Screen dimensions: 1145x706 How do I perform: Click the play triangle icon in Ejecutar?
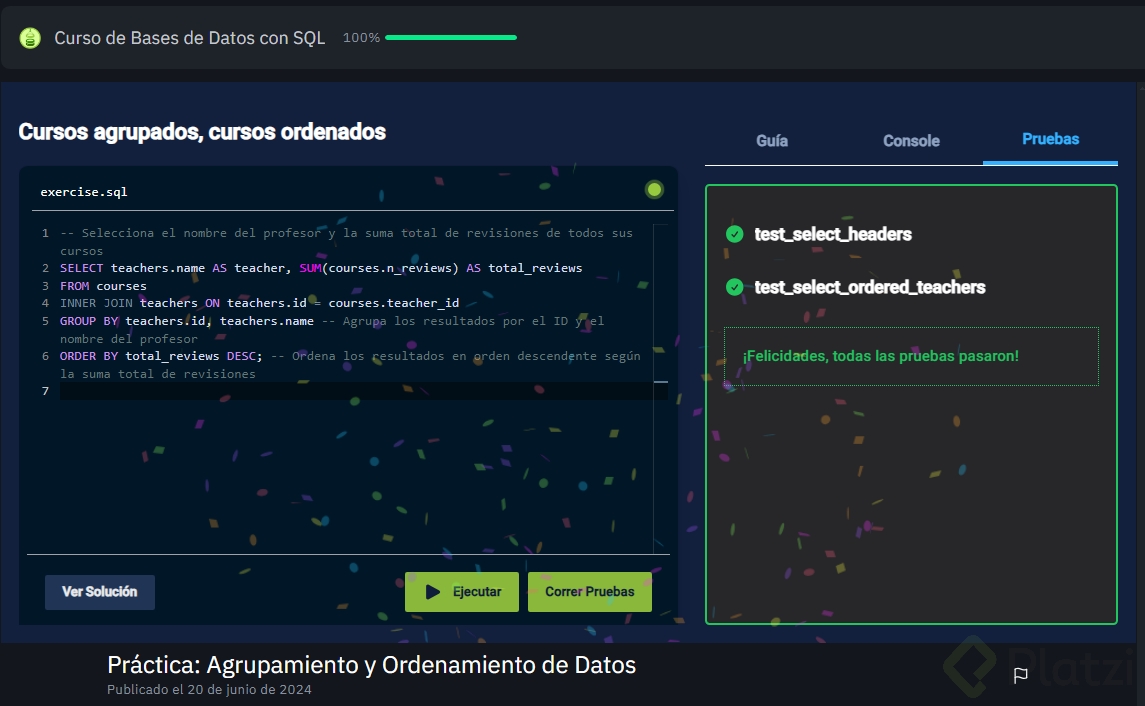(432, 592)
